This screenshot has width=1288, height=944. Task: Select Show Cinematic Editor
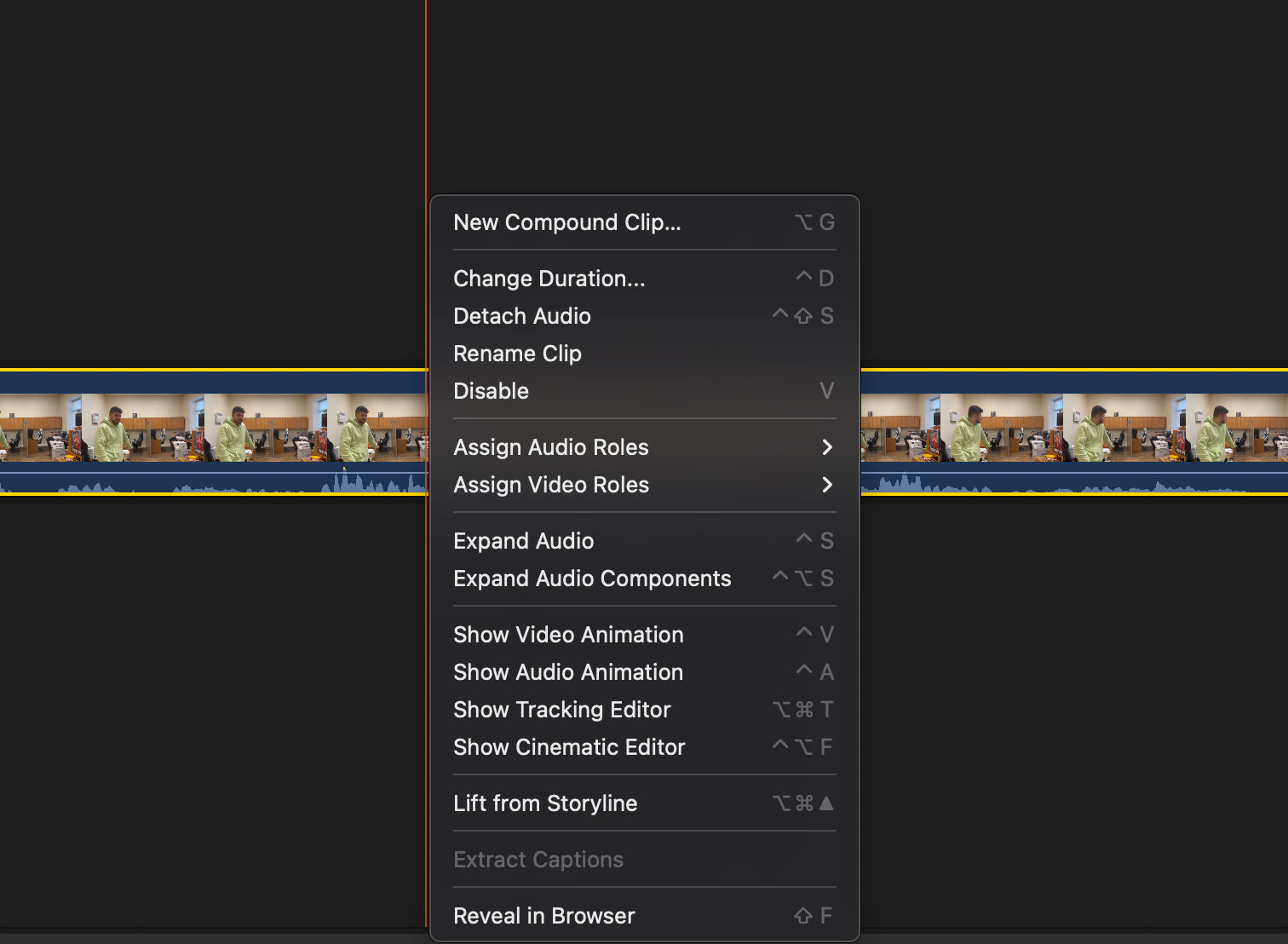pyautogui.click(x=644, y=747)
